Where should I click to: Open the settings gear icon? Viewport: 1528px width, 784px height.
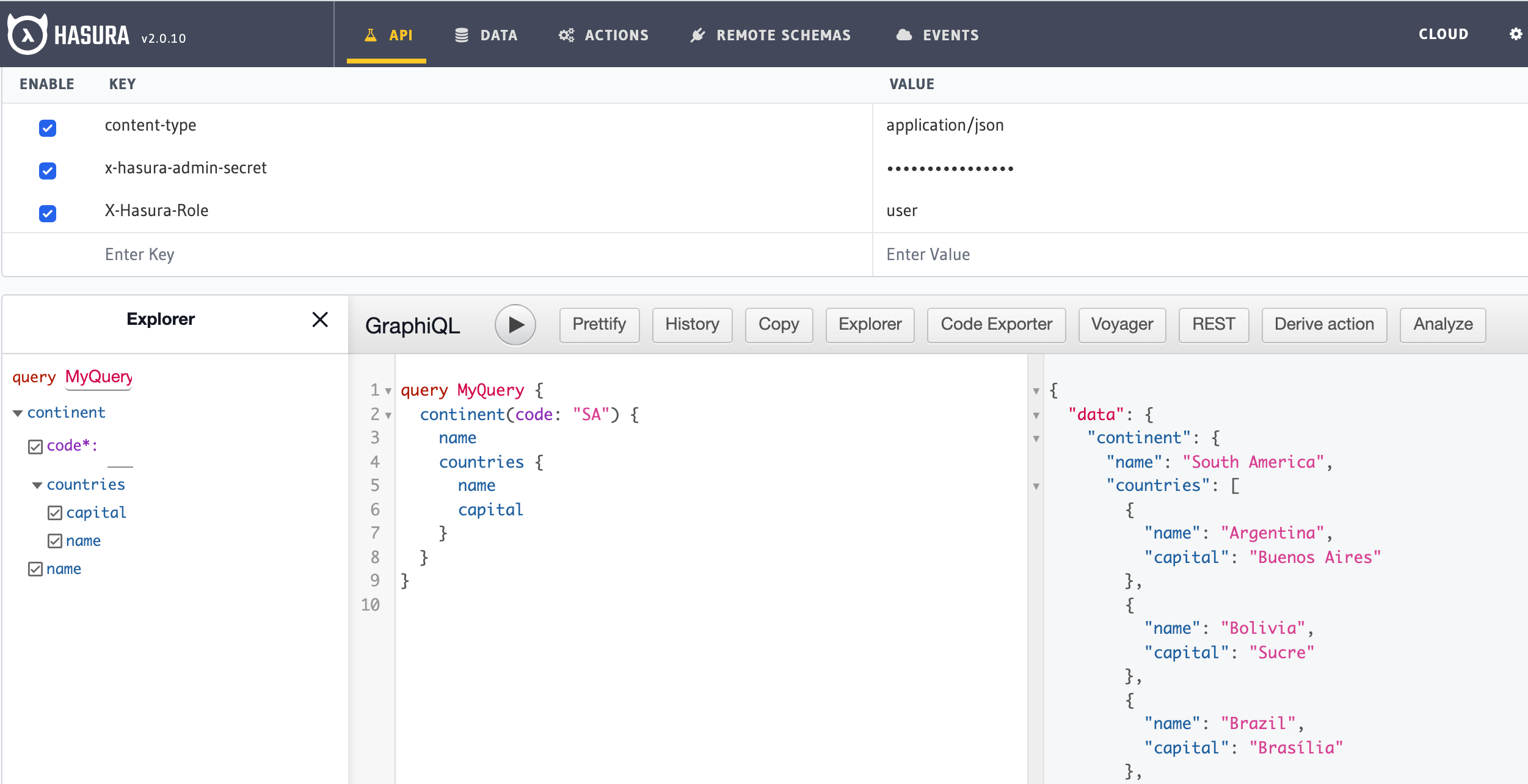[x=1515, y=34]
